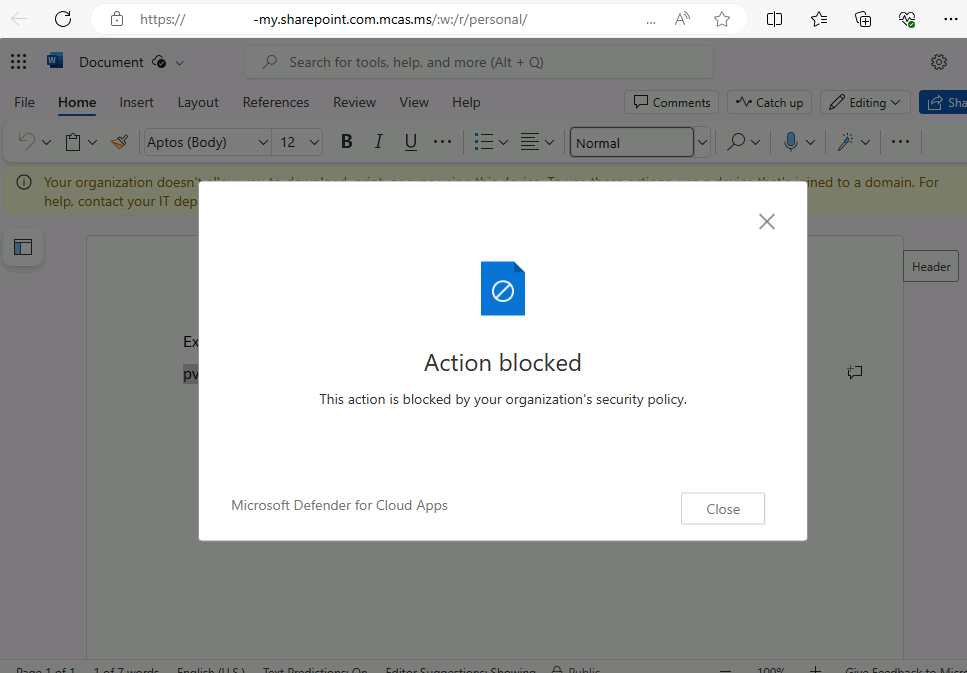967x673 pixels.
Task: Open the Editing mode dropdown
Action: pyautogui.click(x=865, y=102)
